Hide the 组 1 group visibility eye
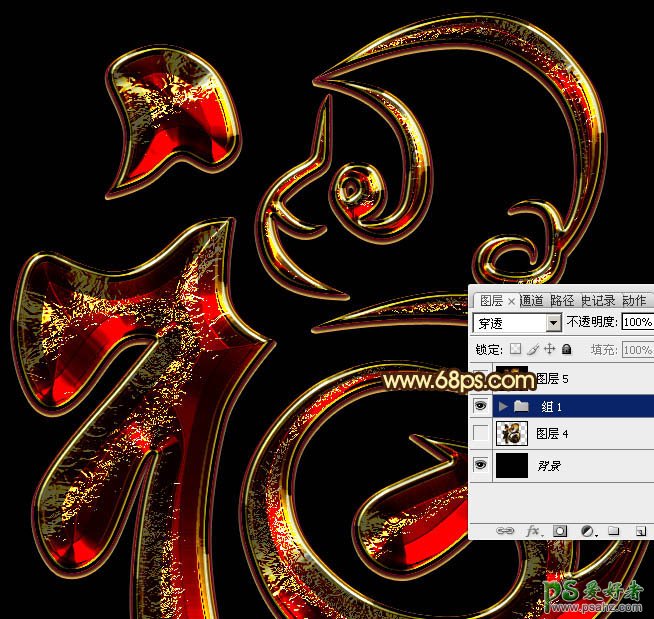 point(481,406)
